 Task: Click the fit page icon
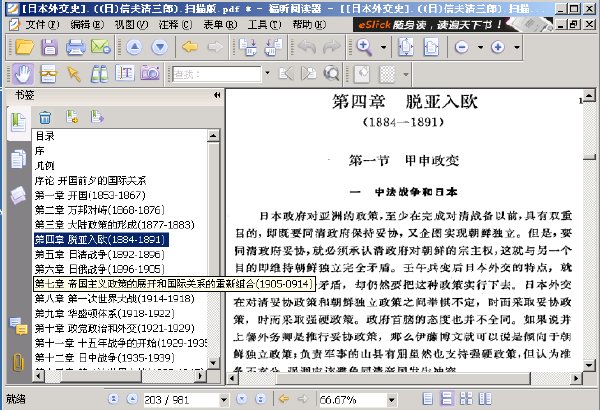406,47
